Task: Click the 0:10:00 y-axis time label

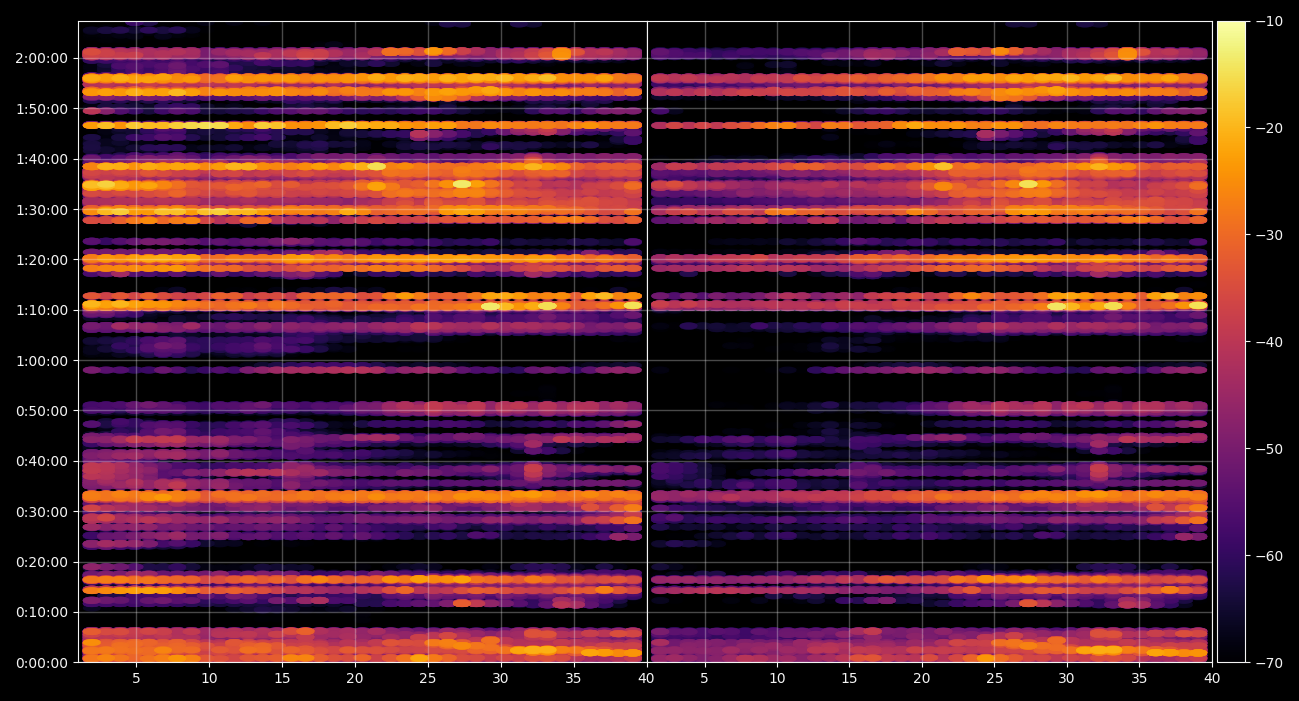Action: click(x=41, y=612)
